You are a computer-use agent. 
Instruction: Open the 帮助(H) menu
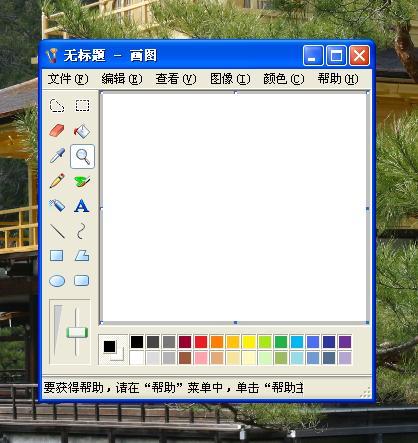(338, 79)
